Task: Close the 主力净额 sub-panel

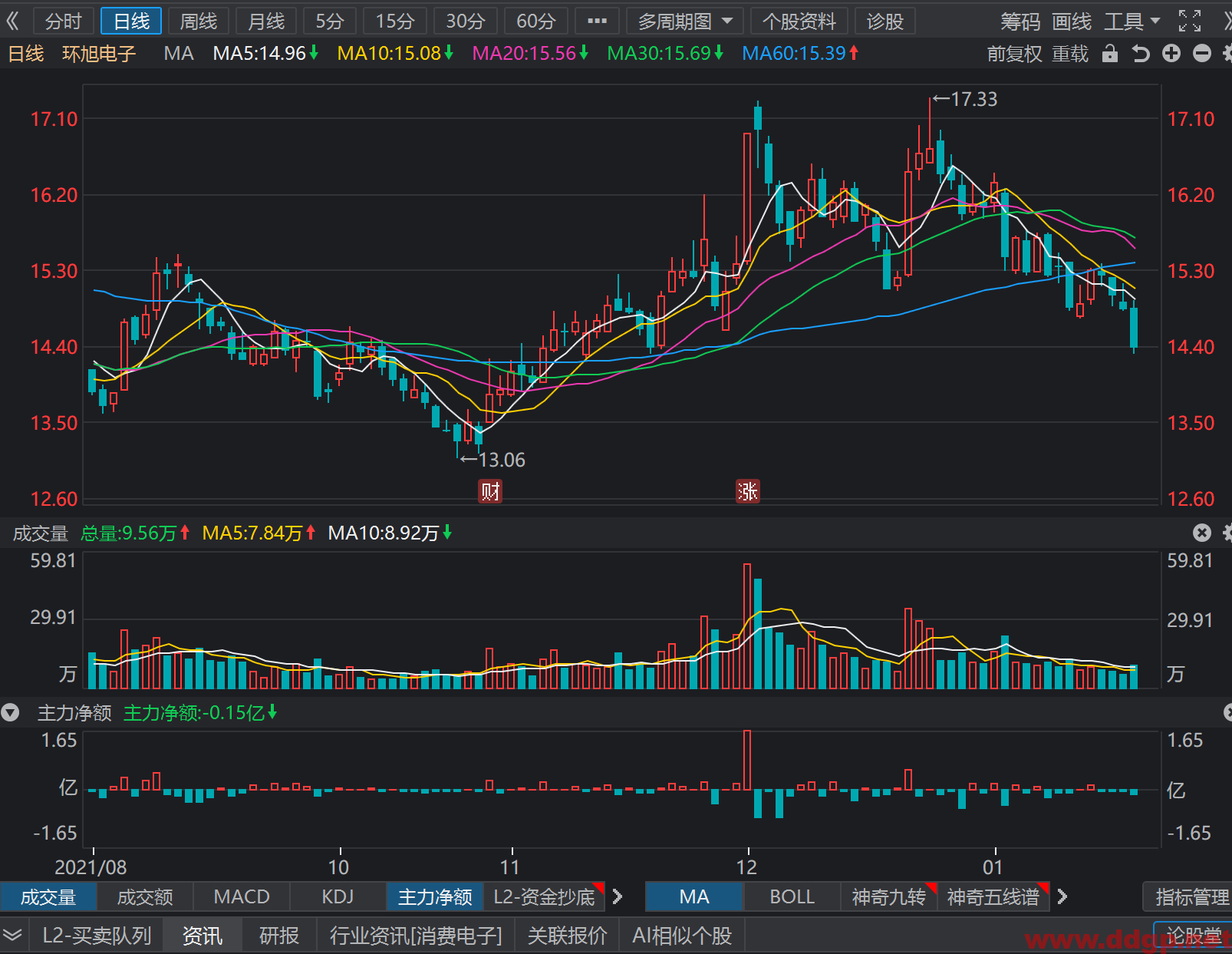Action: 1227,713
